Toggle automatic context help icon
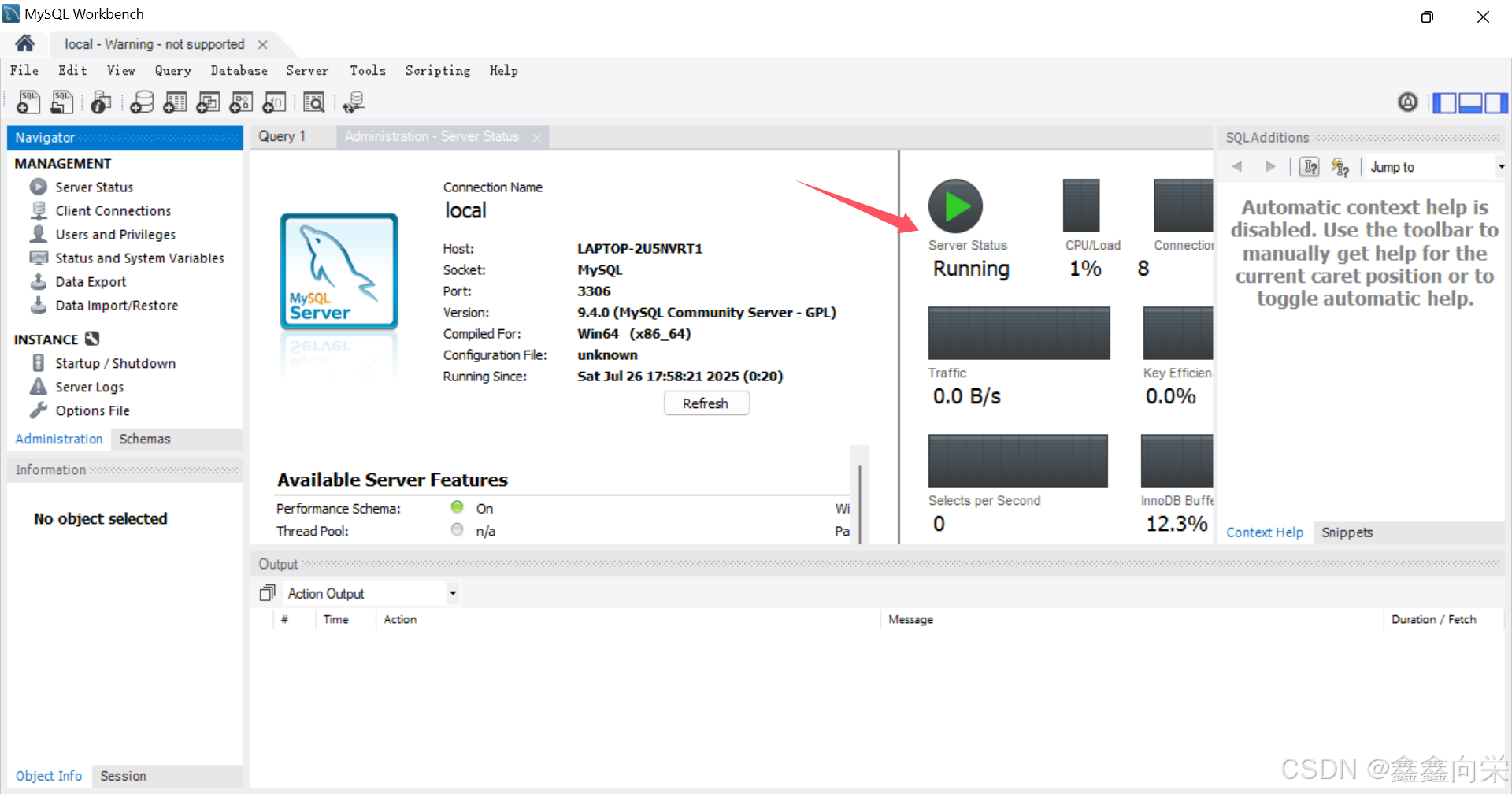The height and width of the screenshot is (794, 1512). [x=1340, y=166]
